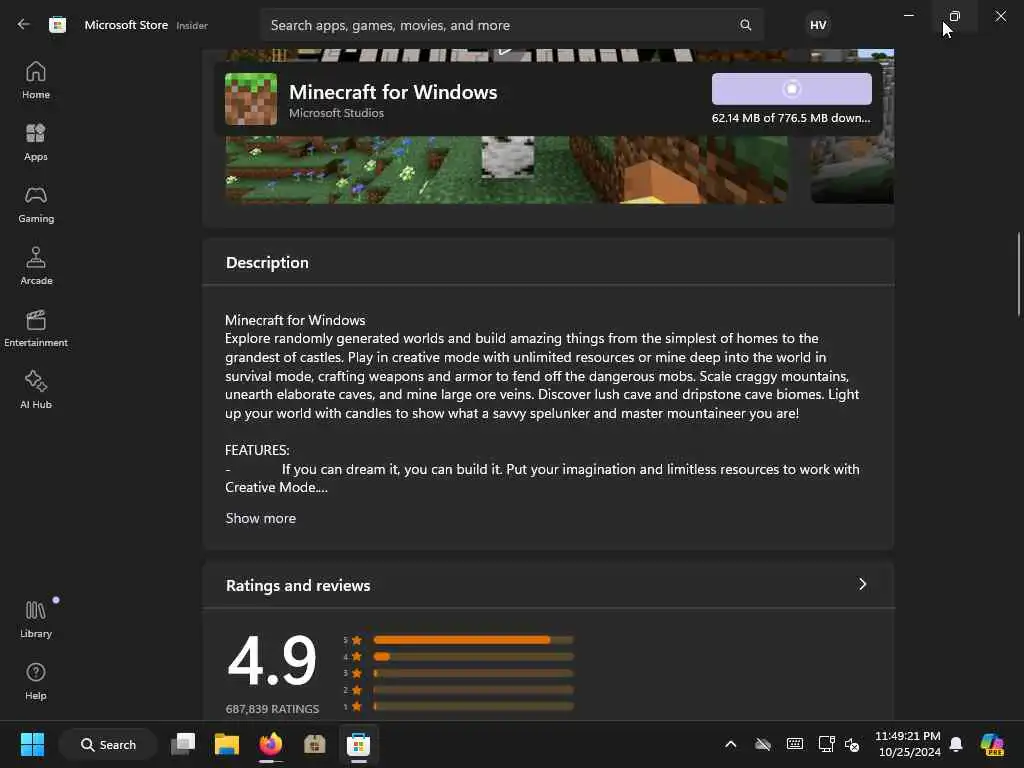Click the 2-star rating bar
Image resolution: width=1024 pixels, height=768 pixels.
[x=473, y=690]
